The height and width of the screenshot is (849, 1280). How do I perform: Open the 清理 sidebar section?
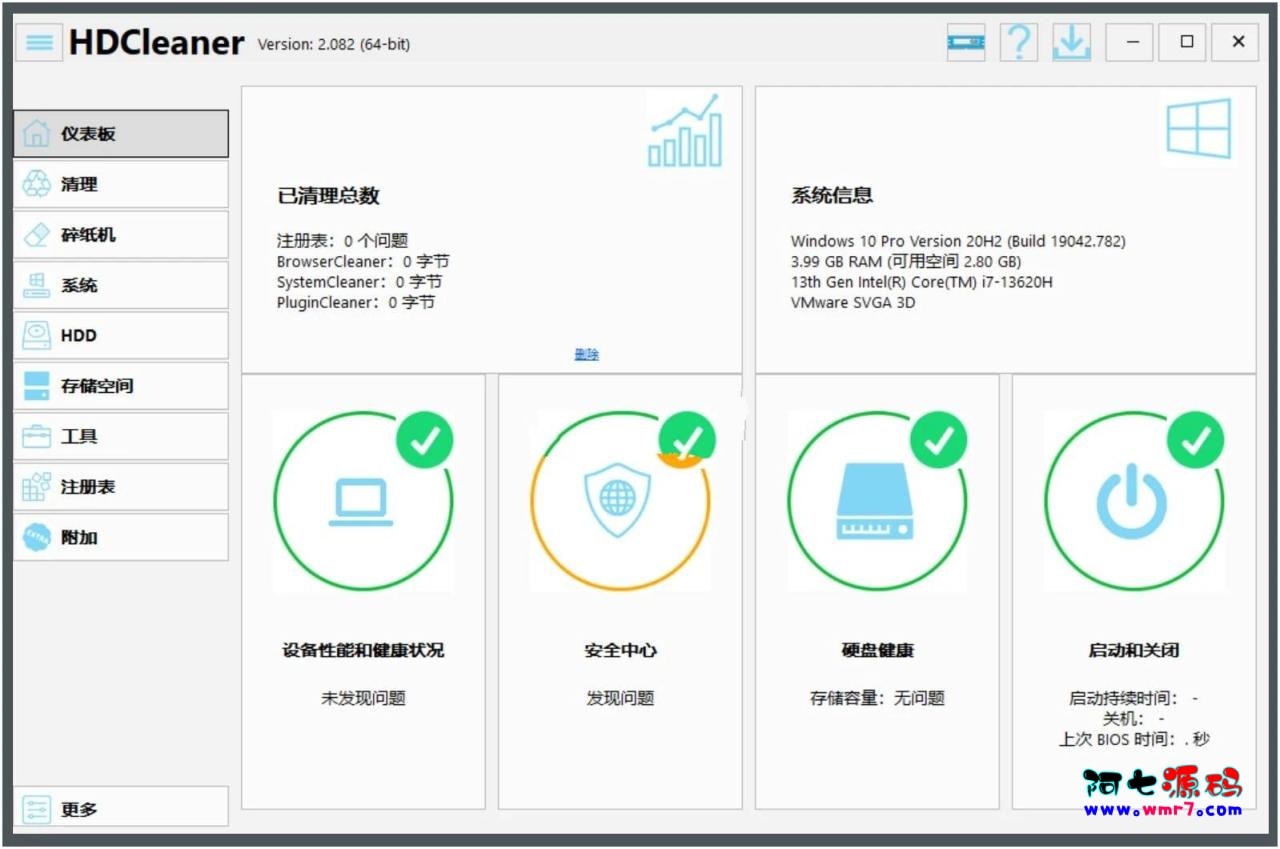click(121, 184)
